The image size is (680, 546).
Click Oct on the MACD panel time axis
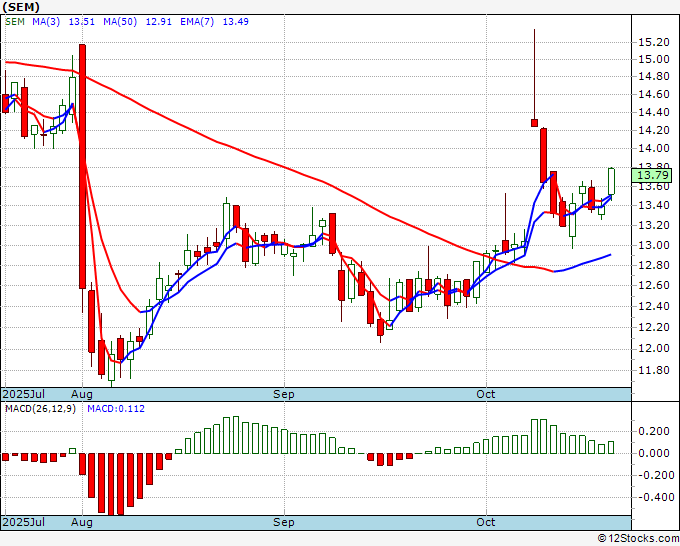pyautogui.click(x=485, y=522)
